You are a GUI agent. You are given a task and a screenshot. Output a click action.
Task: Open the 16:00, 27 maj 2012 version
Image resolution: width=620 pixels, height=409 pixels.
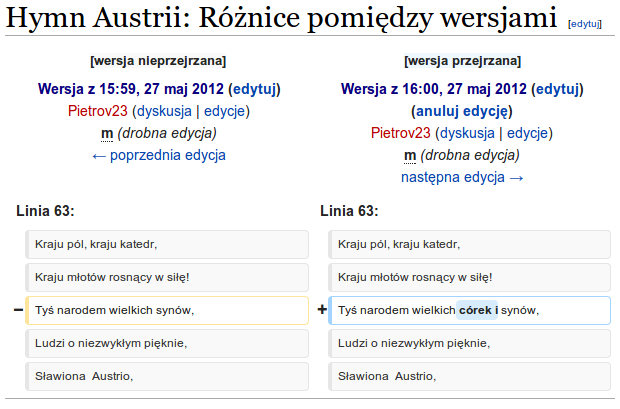(433, 89)
